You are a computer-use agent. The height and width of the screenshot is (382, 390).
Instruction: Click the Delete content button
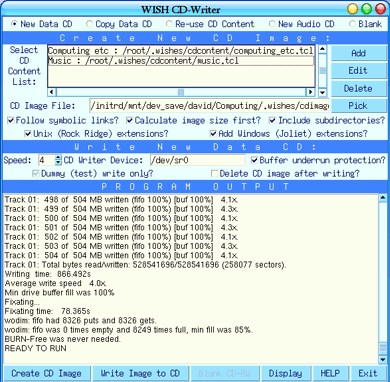pyautogui.click(x=358, y=88)
